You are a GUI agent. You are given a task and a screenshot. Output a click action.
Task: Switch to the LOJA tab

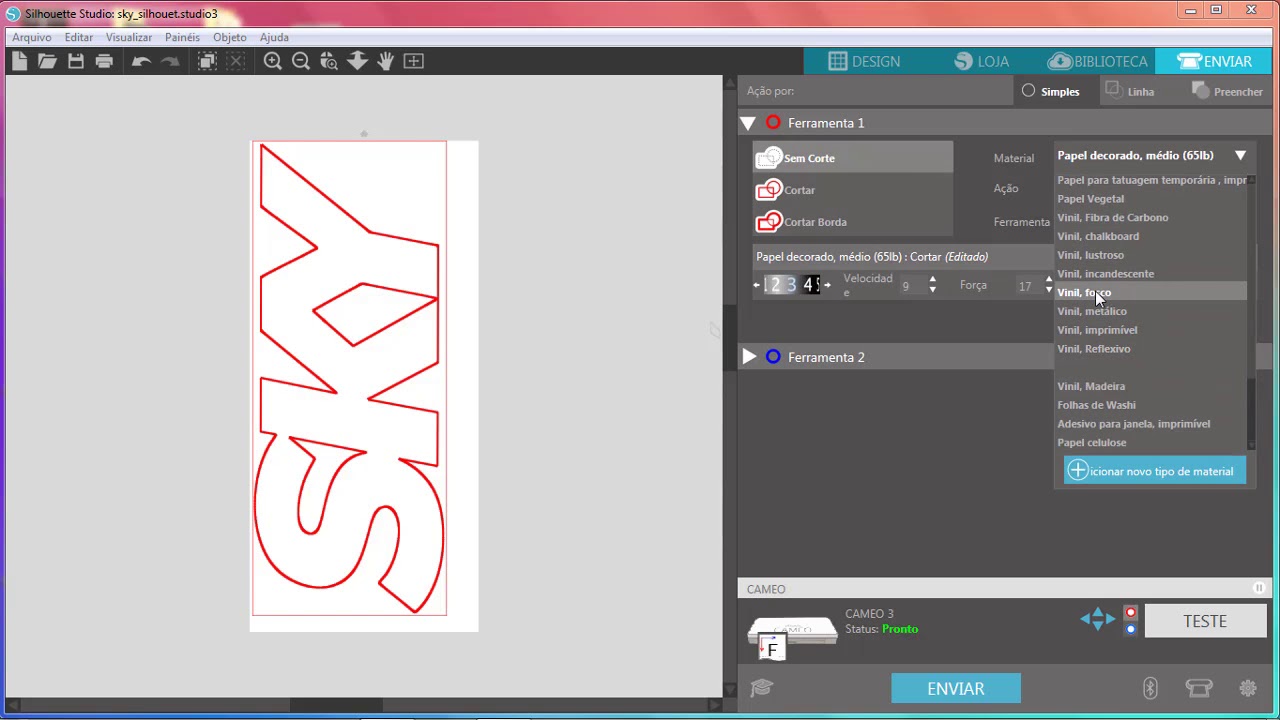[981, 61]
